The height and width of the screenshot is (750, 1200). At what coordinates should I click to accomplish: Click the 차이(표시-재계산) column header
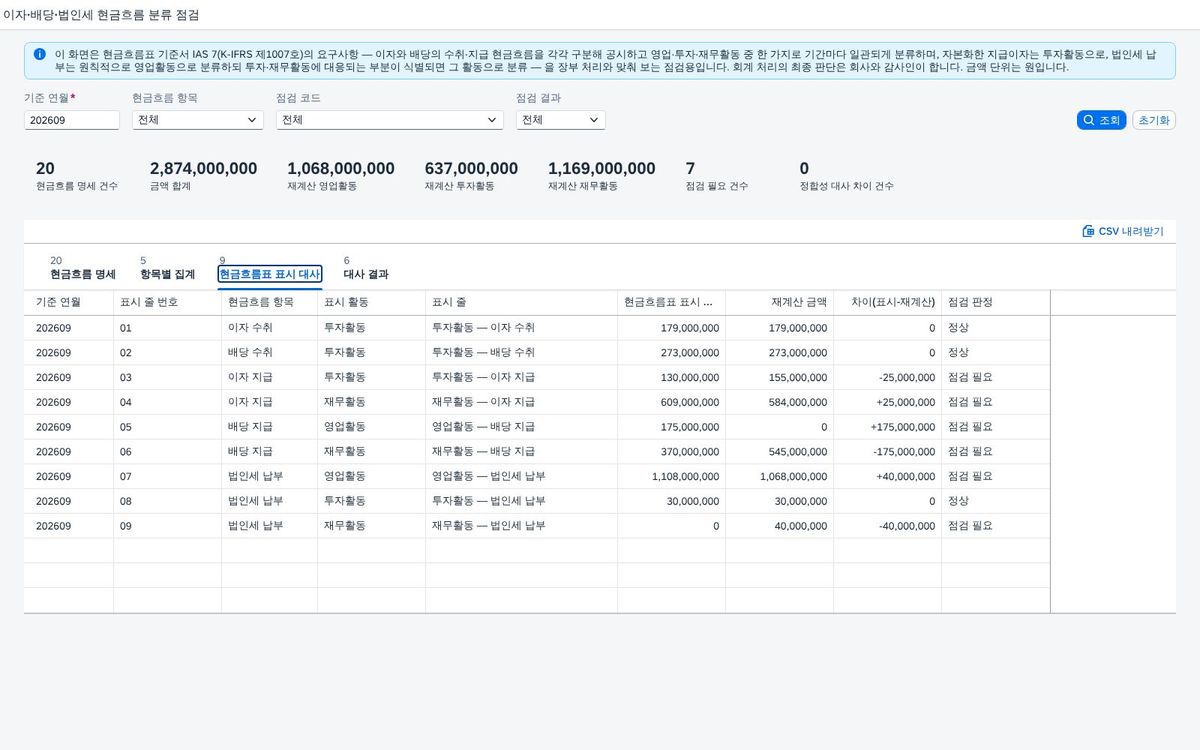pos(887,302)
